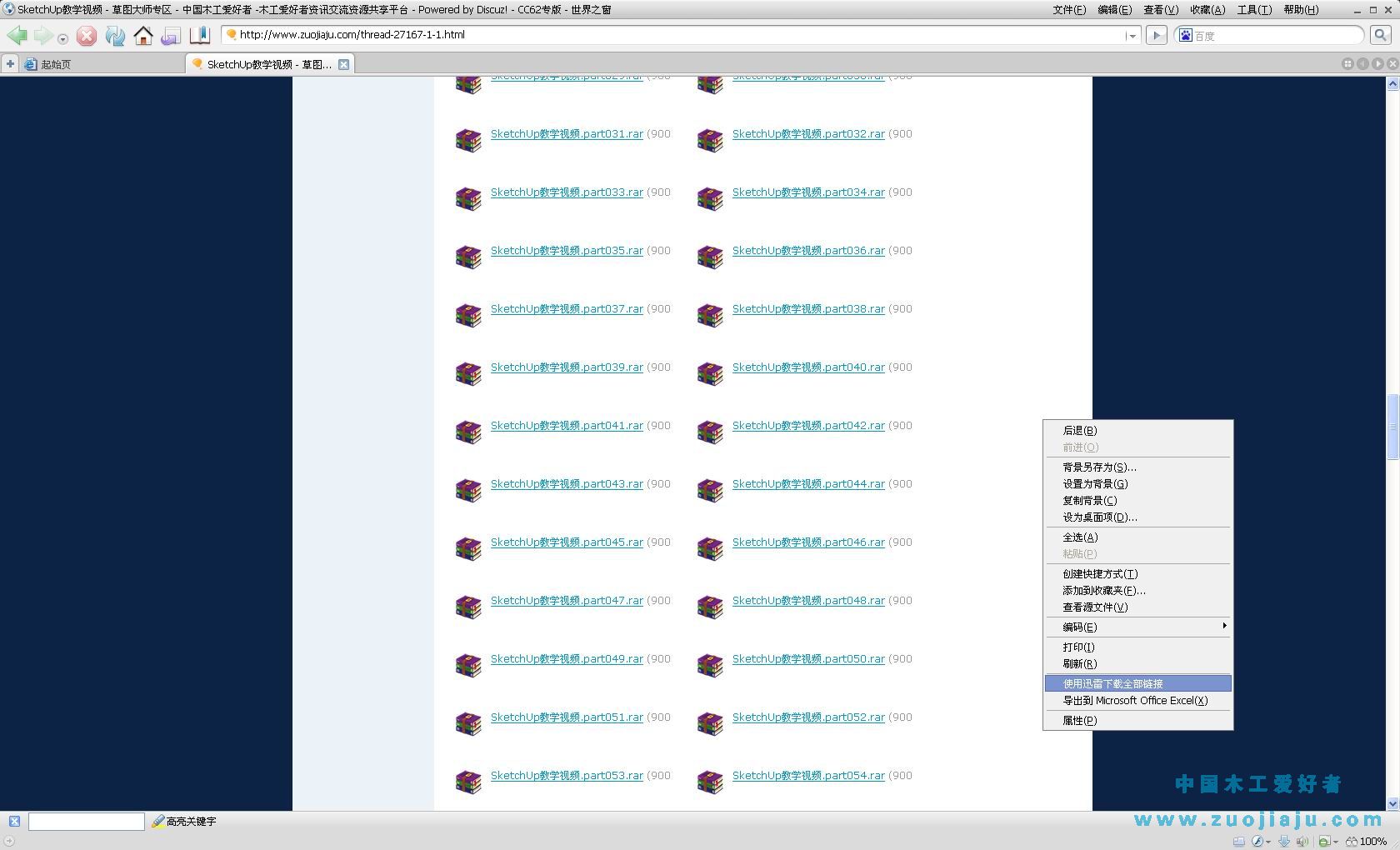Image resolution: width=1400 pixels, height=850 pixels.
Task: Click the Forward arrow button
Action: coord(42,36)
